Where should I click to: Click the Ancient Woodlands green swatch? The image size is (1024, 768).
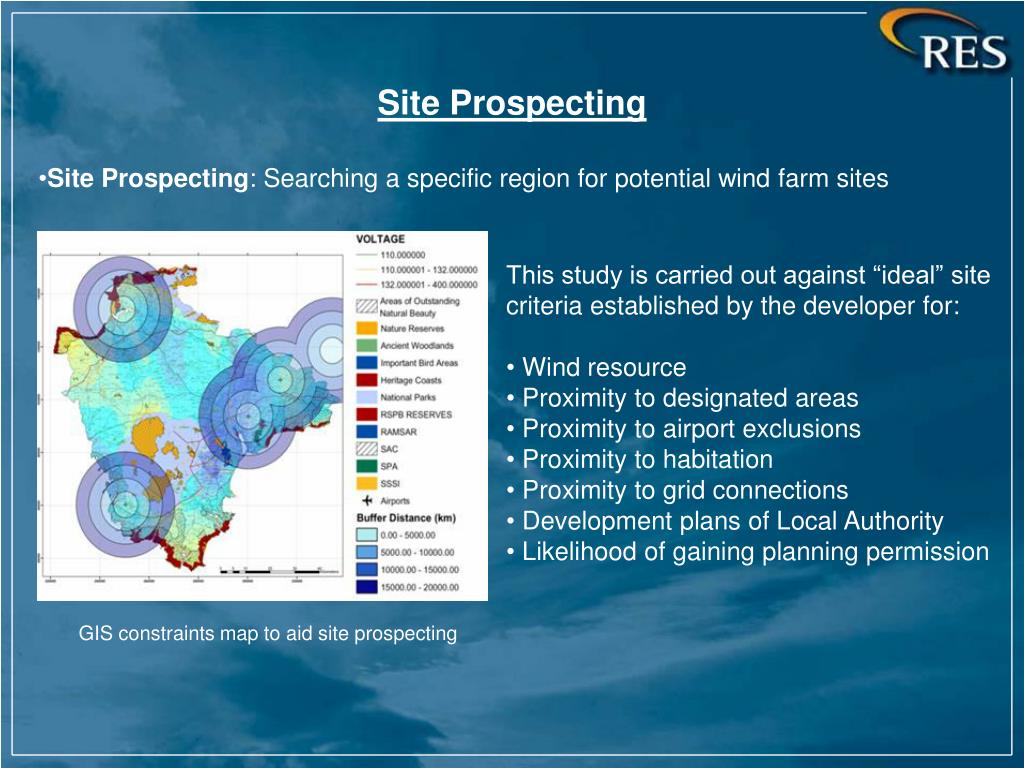367,345
